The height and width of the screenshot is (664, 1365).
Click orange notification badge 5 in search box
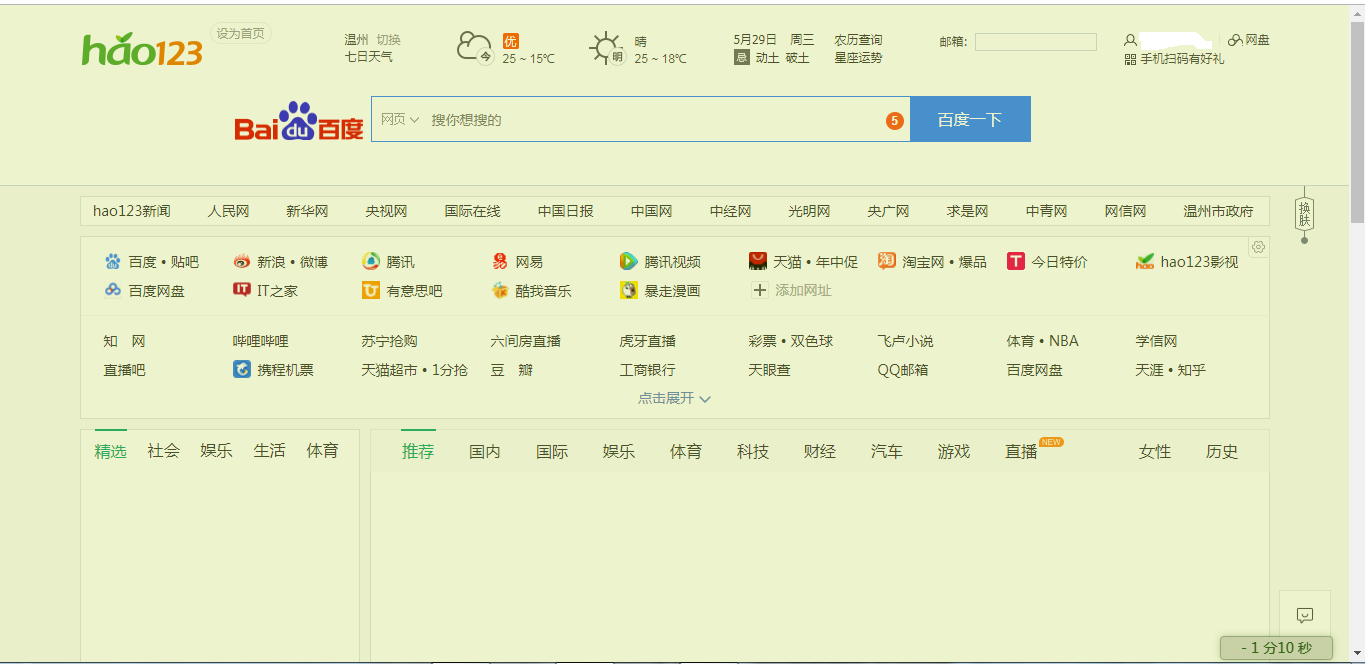894,121
